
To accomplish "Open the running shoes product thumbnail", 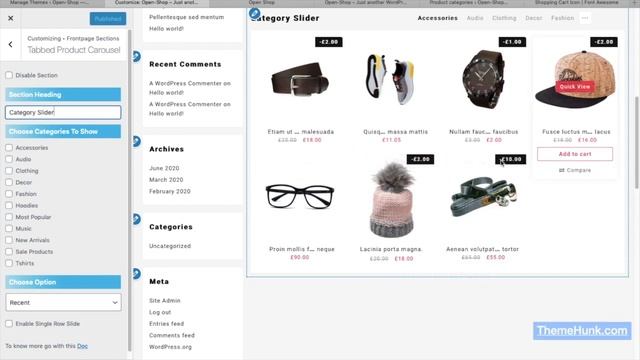I will coord(391,80).
